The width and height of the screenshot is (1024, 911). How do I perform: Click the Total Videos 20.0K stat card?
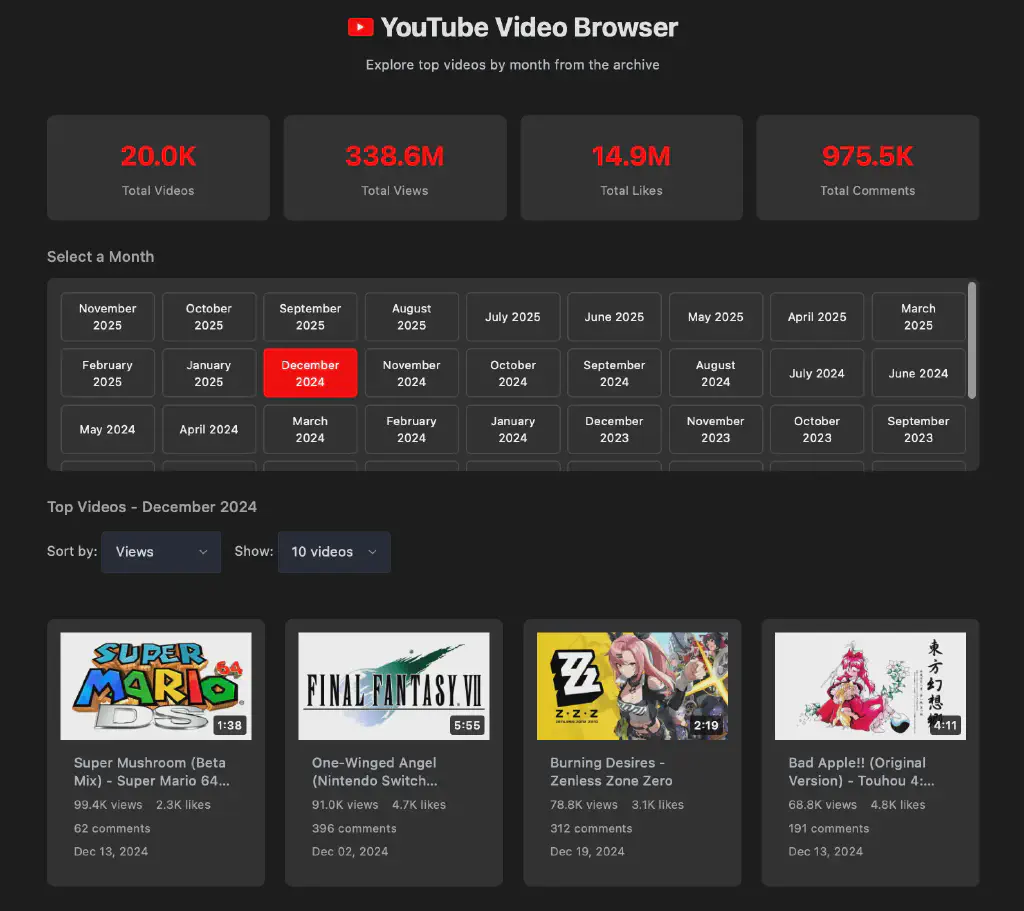(x=157, y=167)
